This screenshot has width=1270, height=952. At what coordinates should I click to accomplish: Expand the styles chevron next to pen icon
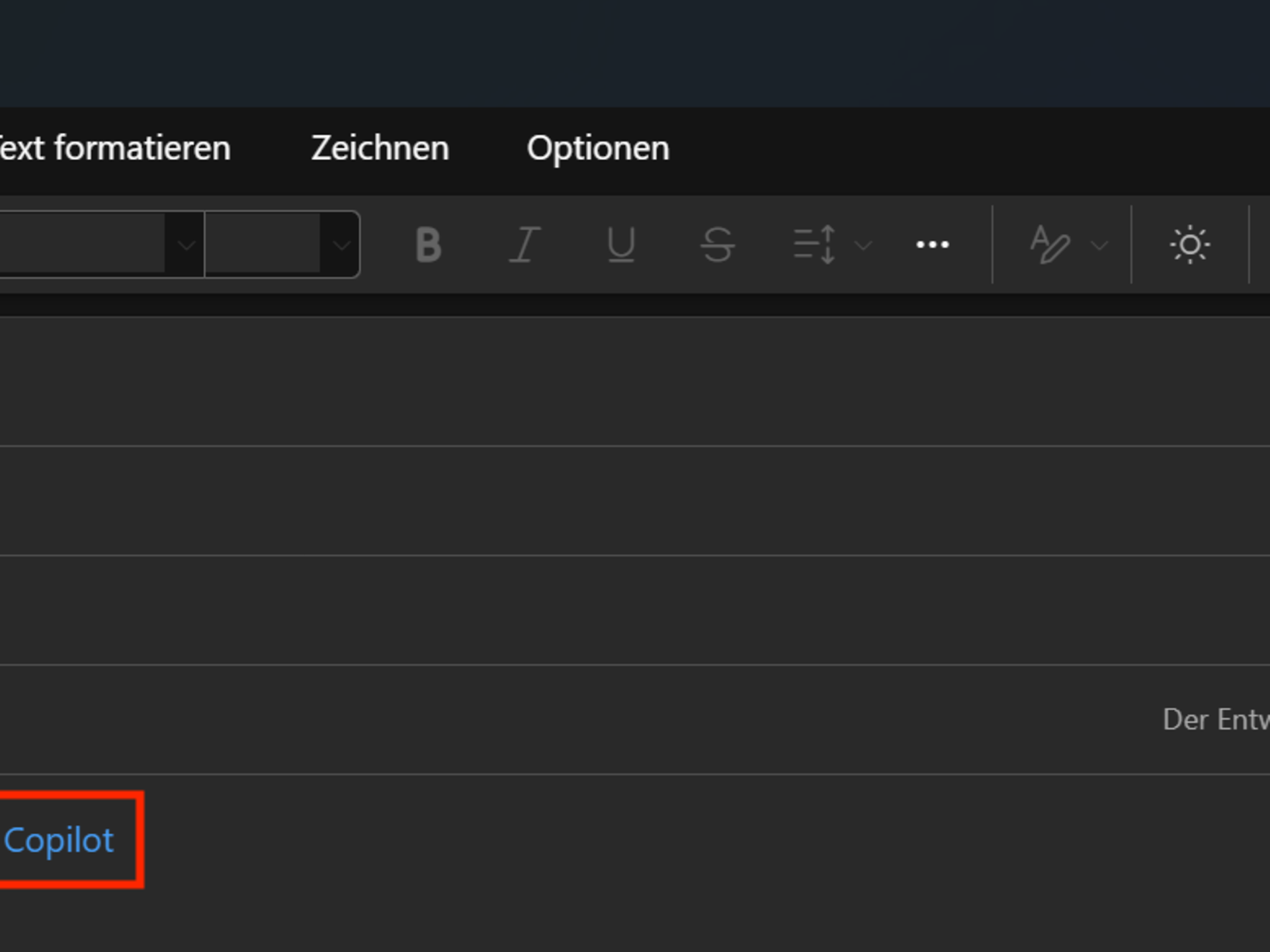(x=1099, y=246)
